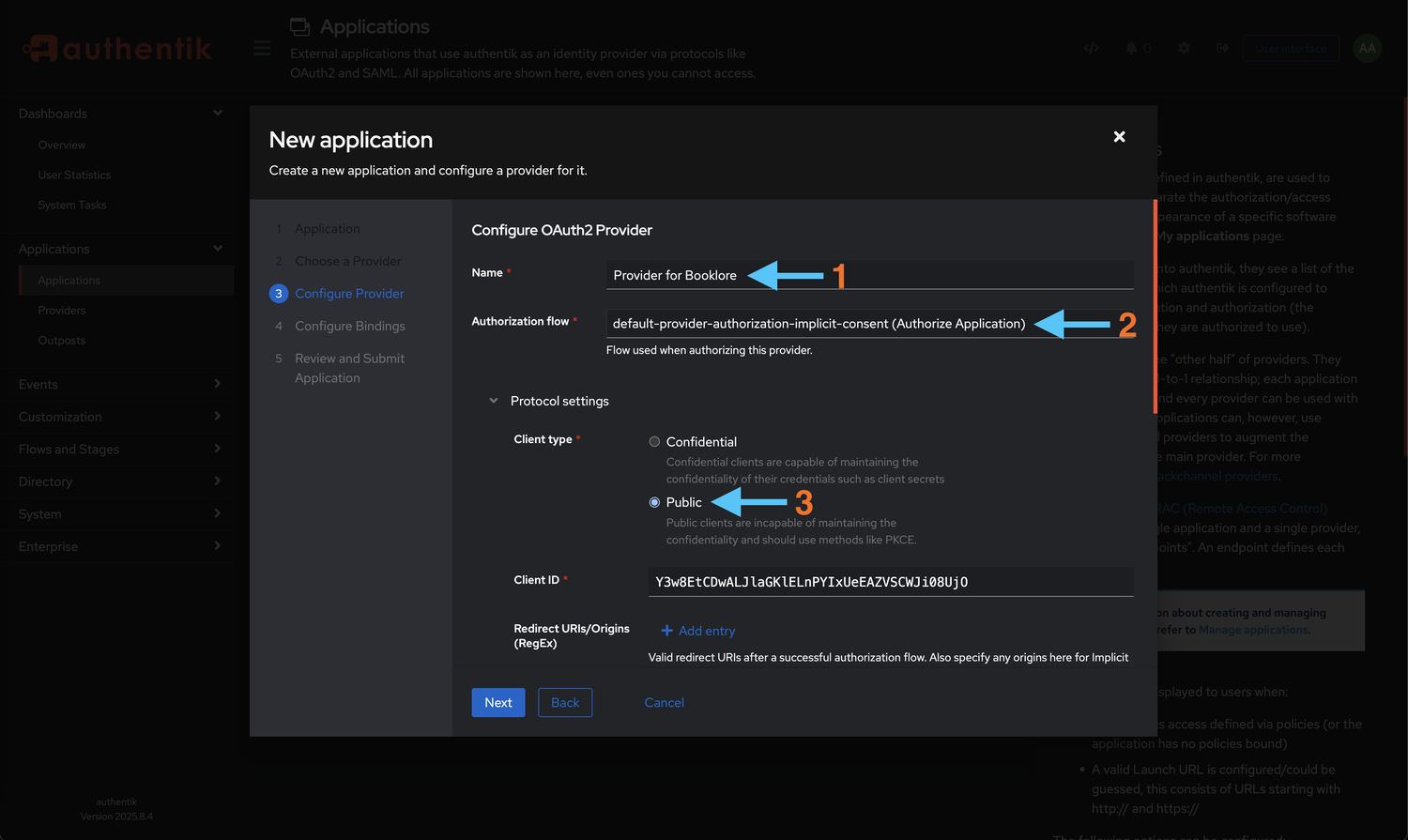
Task: Click the sign out icon
Action: tap(1222, 47)
